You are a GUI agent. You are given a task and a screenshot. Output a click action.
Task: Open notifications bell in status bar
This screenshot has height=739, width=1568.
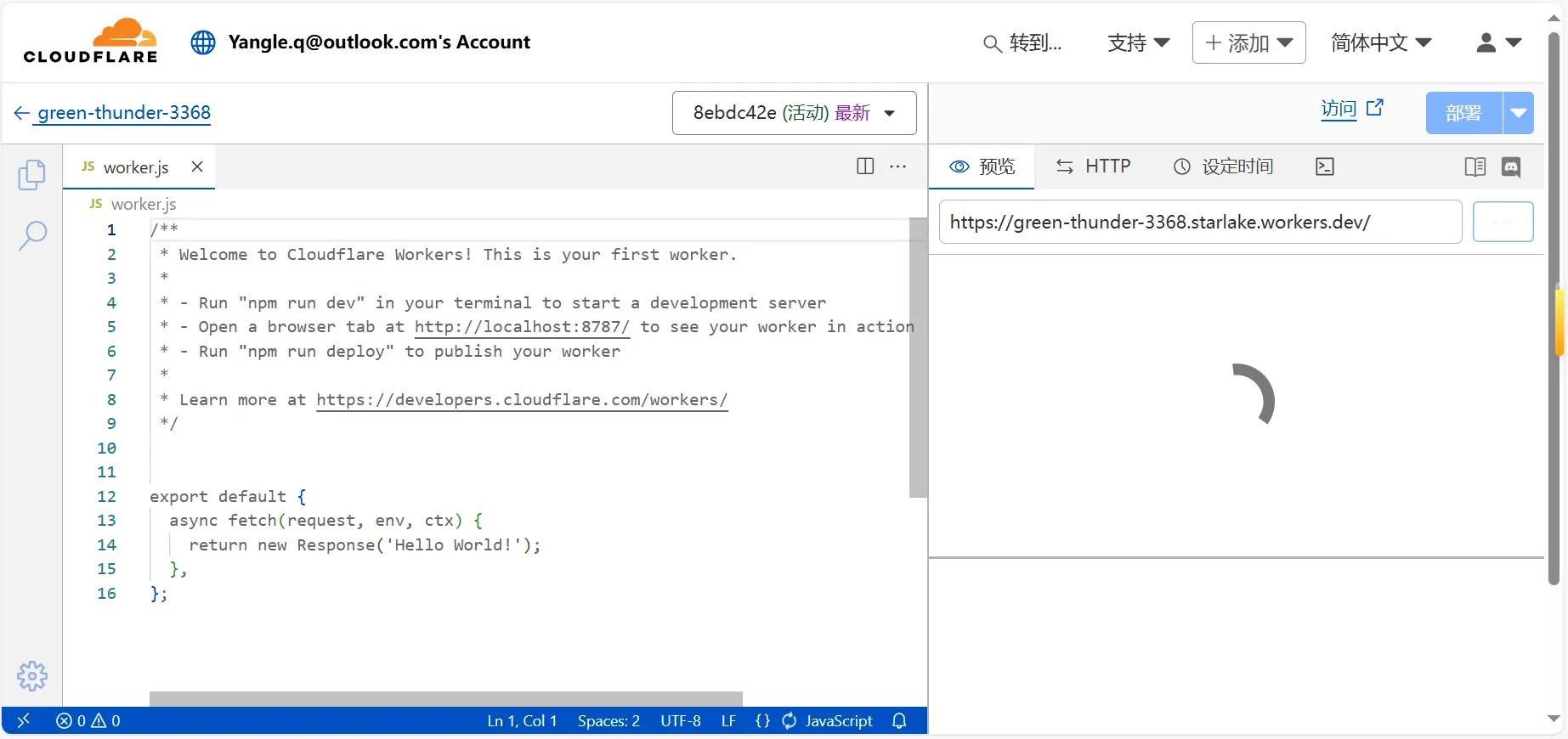click(x=899, y=720)
